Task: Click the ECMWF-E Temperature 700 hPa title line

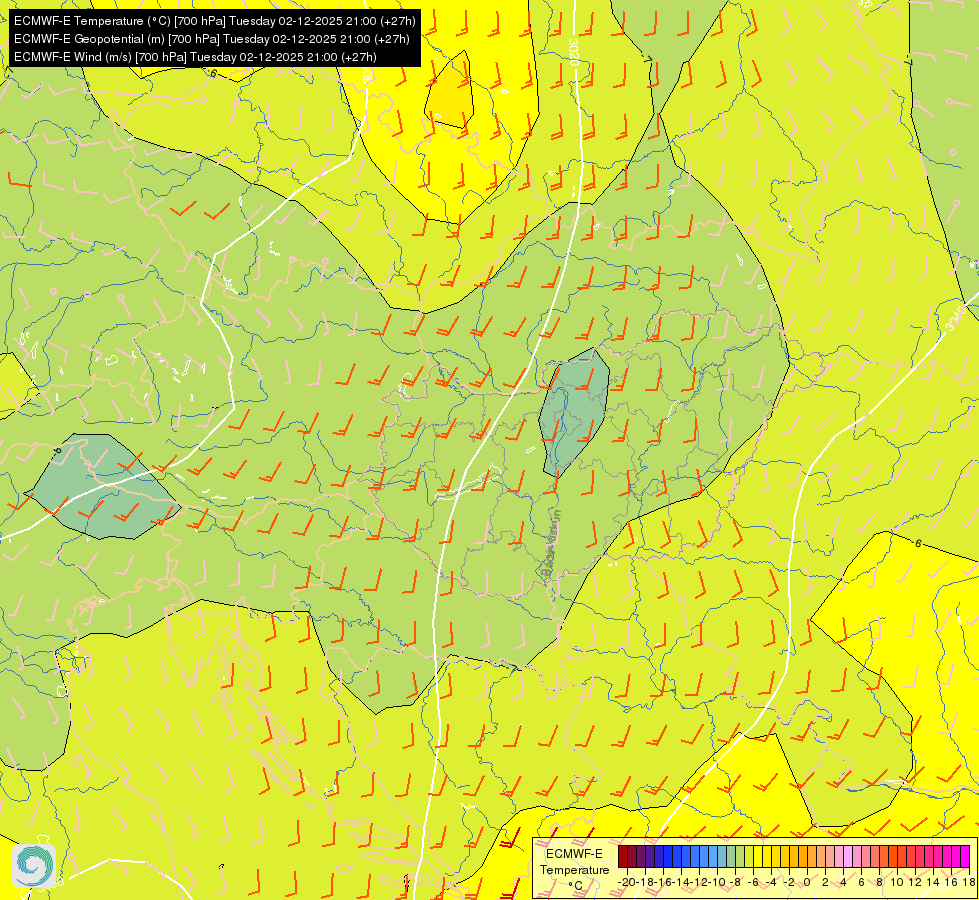Action: [214, 21]
